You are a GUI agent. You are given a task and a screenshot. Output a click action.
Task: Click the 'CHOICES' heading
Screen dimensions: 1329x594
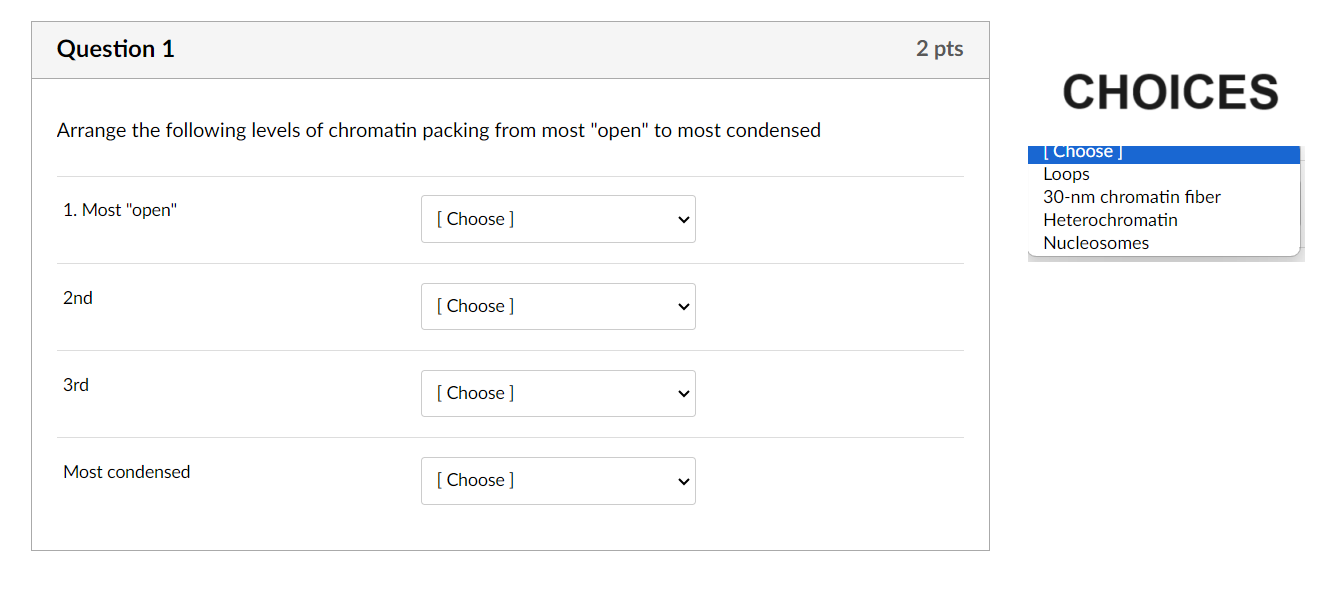click(1170, 92)
